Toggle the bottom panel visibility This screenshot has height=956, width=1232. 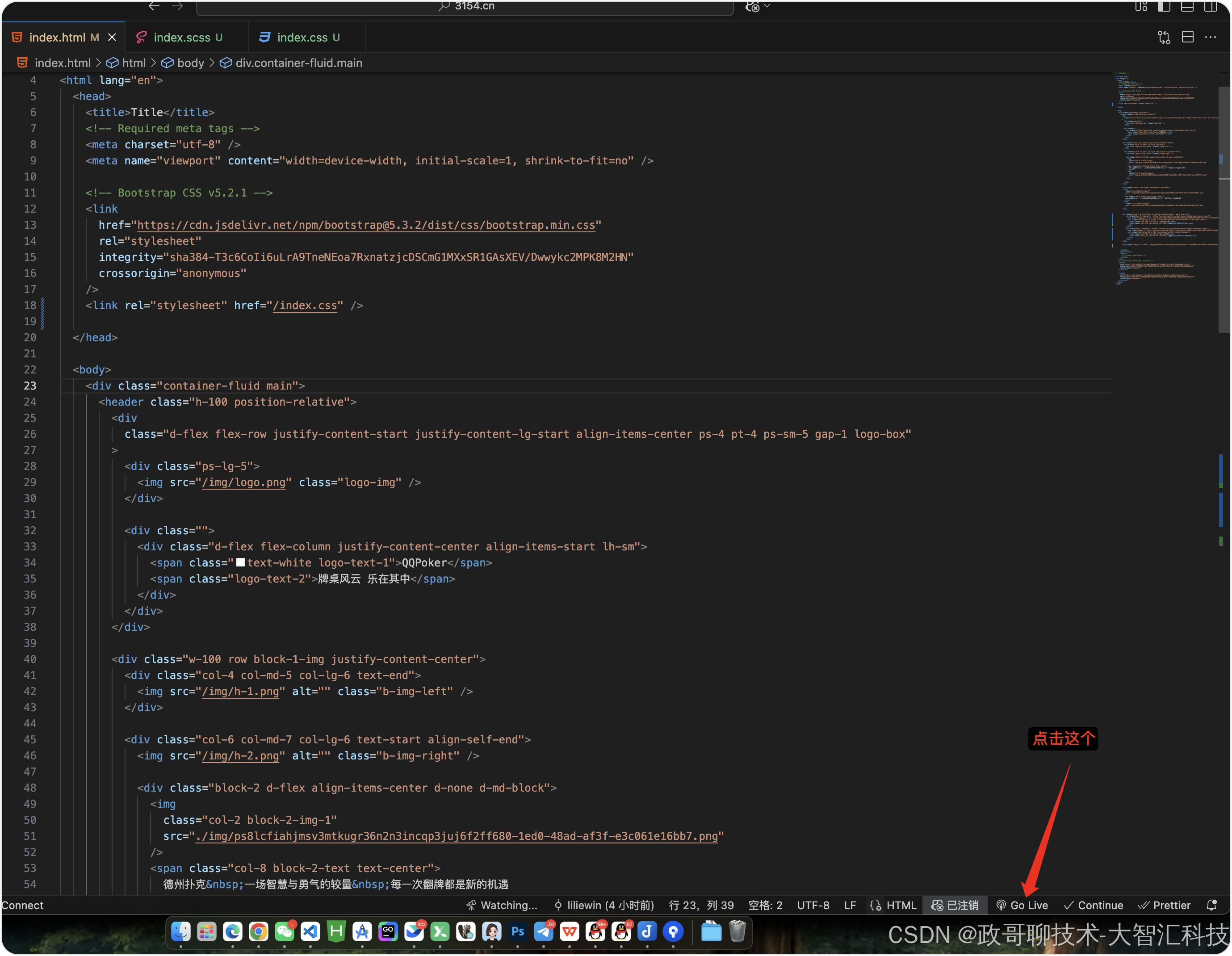[1187, 6]
